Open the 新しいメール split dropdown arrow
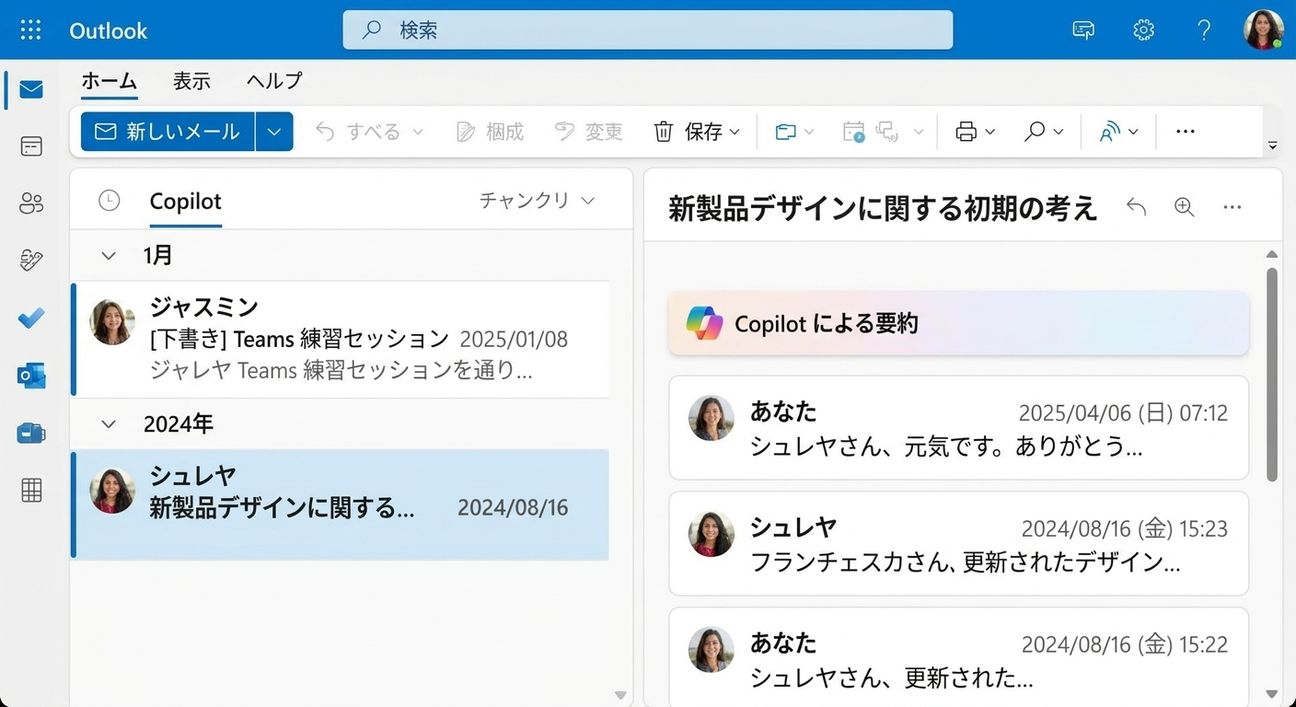 click(274, 132)
